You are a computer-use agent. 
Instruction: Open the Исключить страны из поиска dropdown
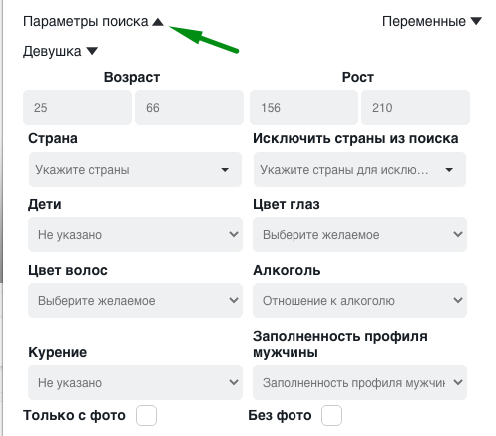tap(360, 170)
